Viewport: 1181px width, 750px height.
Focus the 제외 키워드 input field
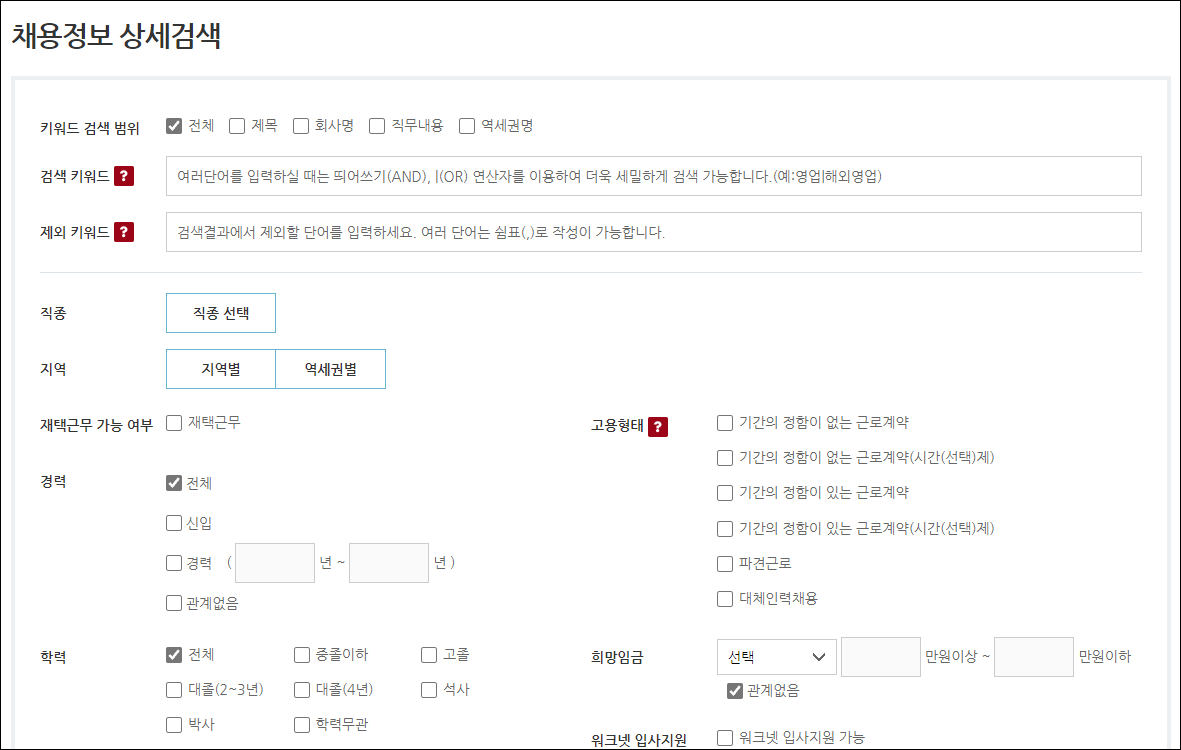[x=654, y=232]
